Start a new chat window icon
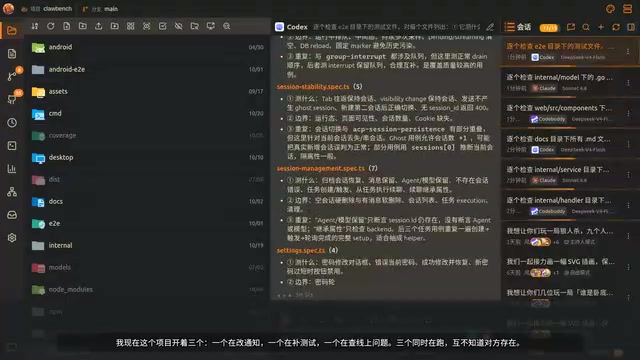640x360 pixels. click(x=571, y=27)
